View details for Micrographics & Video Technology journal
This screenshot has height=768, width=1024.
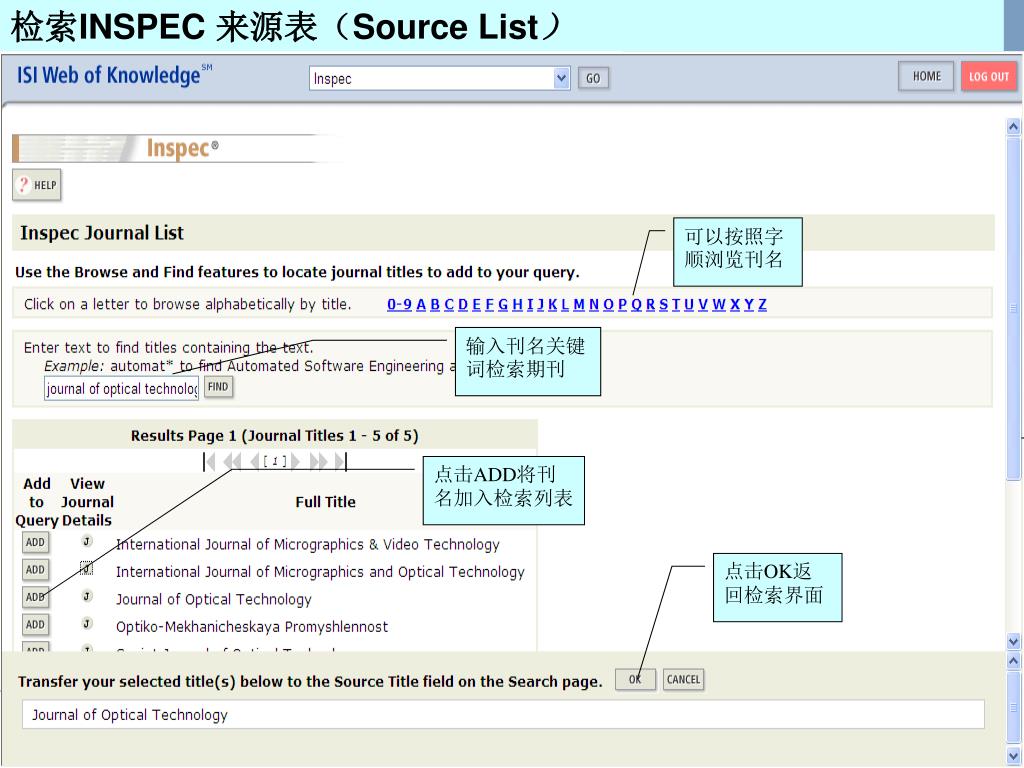pos(87,541)
